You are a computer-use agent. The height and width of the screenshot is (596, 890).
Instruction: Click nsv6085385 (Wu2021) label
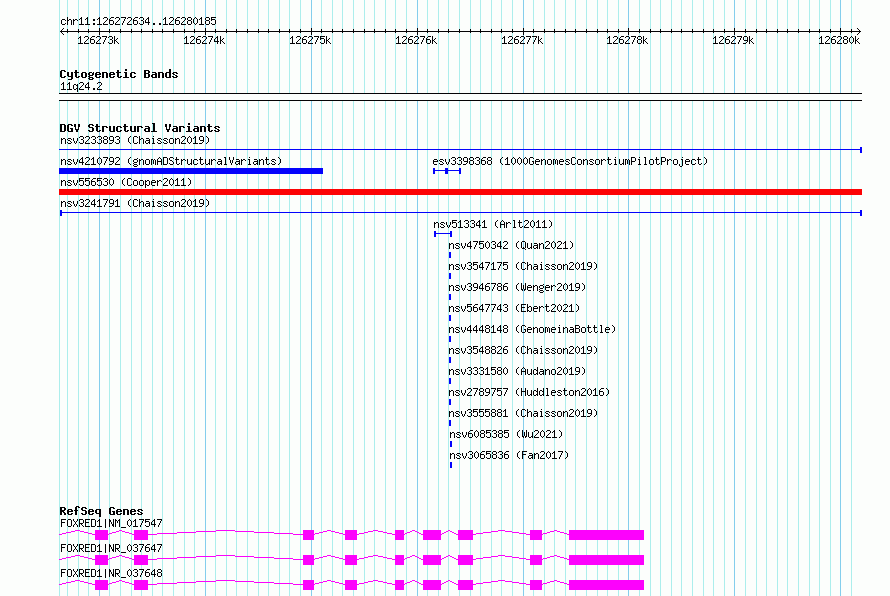[x=506, y=434]
